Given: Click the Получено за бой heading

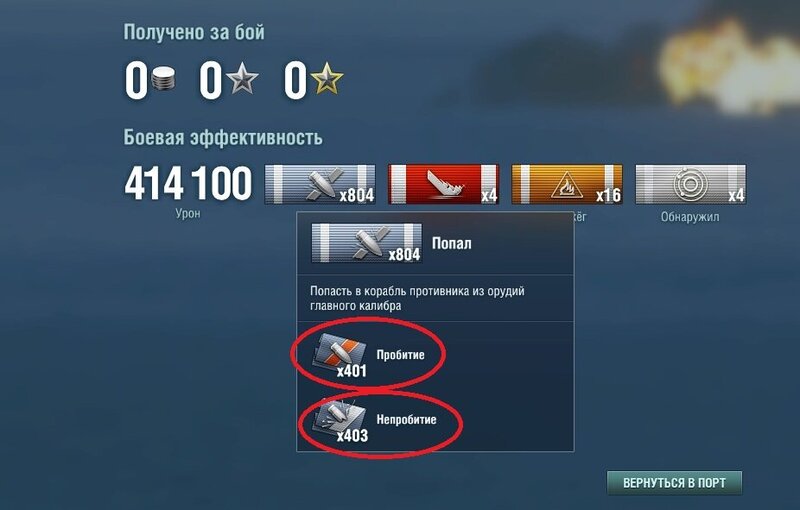Looking at the screenshot, I should pyautogui.click(x=194, y=33).
